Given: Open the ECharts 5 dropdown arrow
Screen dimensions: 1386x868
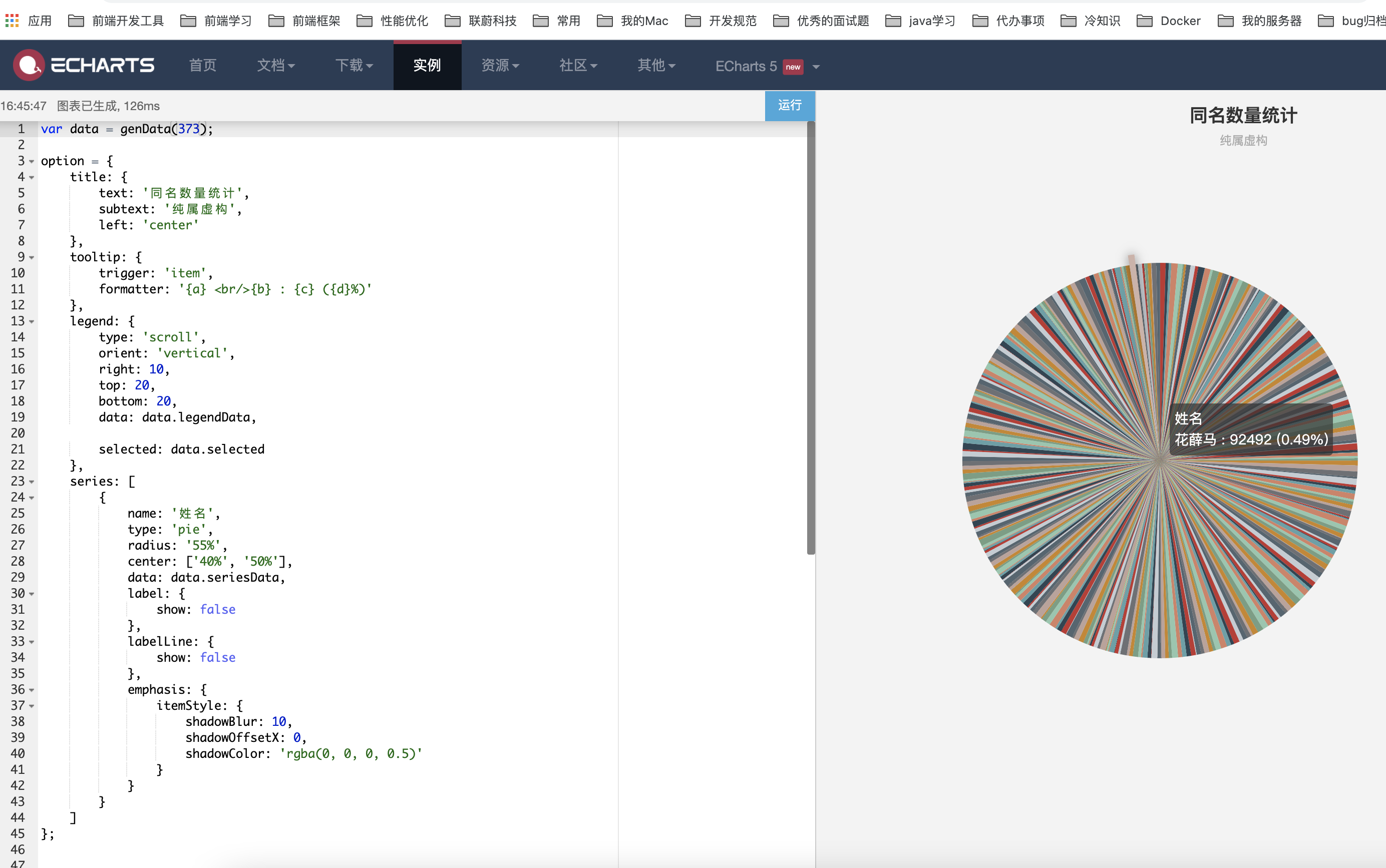Looking at the screenshot, I should (x=816, y=67).
